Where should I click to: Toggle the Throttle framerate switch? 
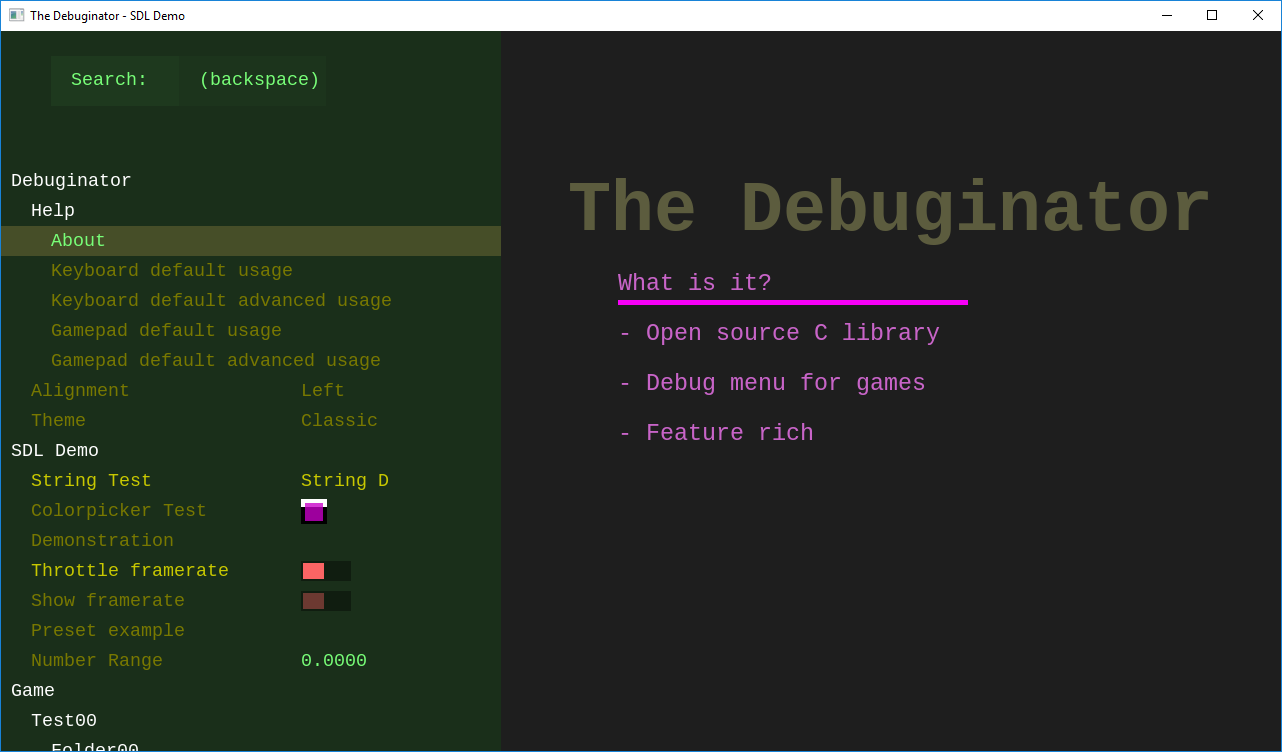click(326, 571)
